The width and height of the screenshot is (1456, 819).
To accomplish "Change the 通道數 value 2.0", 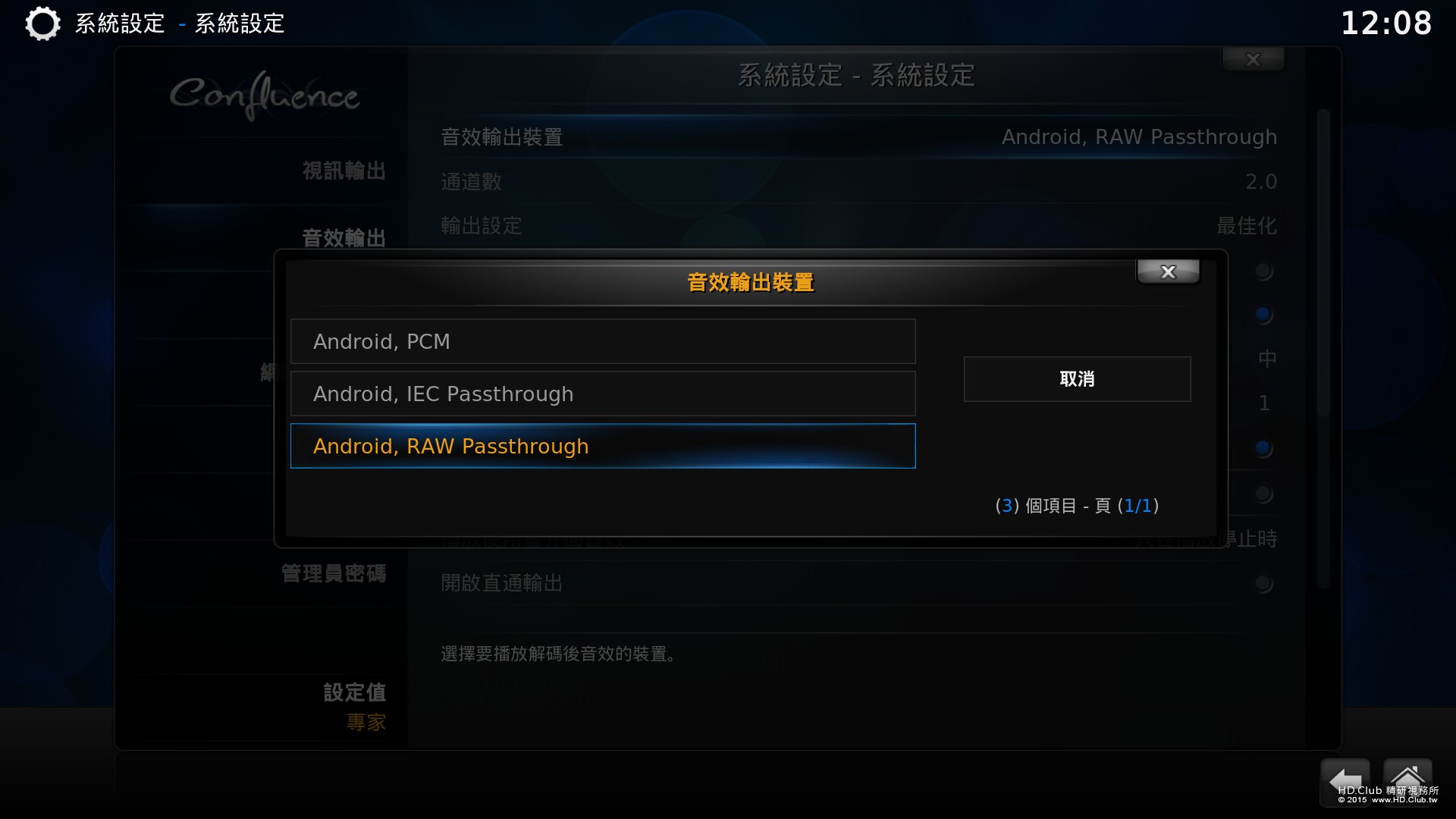I will click(858, 182).
